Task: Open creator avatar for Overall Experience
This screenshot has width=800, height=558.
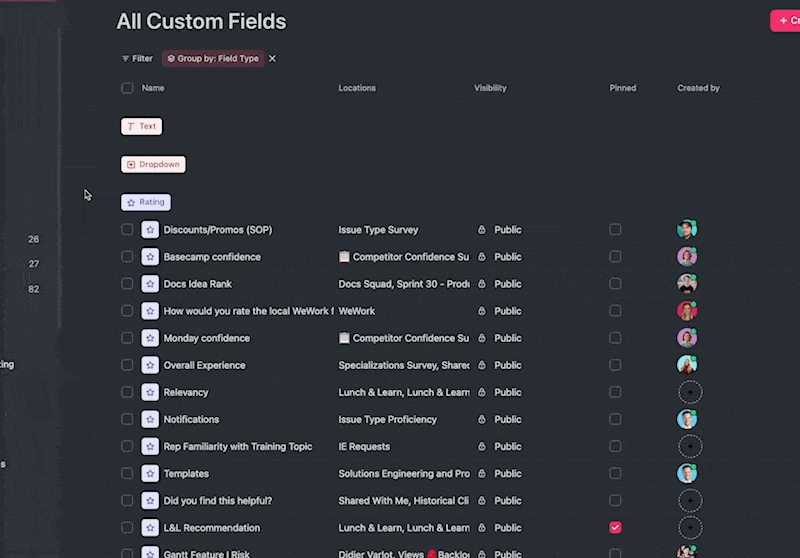Action: point(687,364)
